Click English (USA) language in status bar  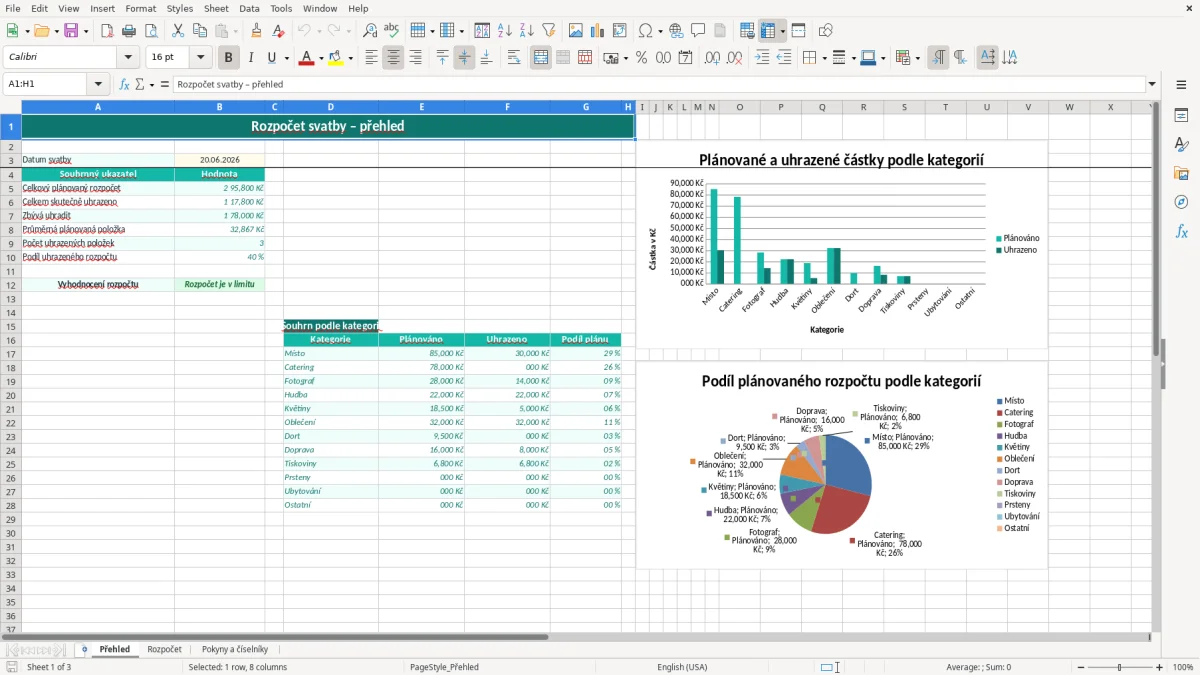point(682,667)
